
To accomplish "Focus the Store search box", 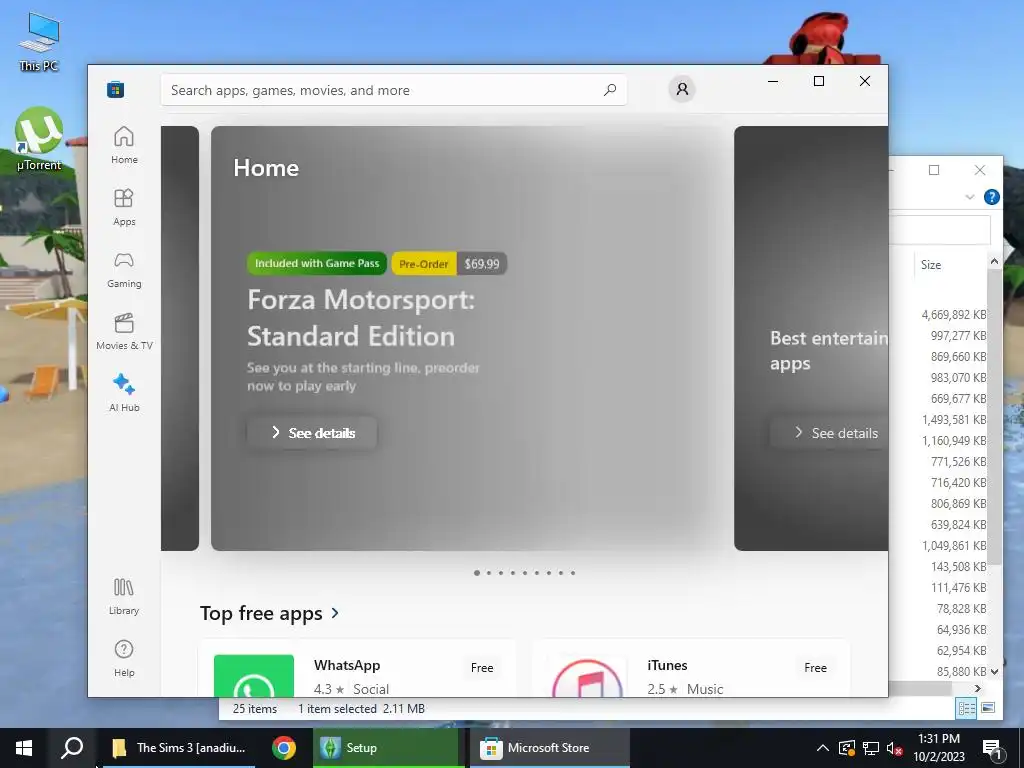I will [394, 90].
